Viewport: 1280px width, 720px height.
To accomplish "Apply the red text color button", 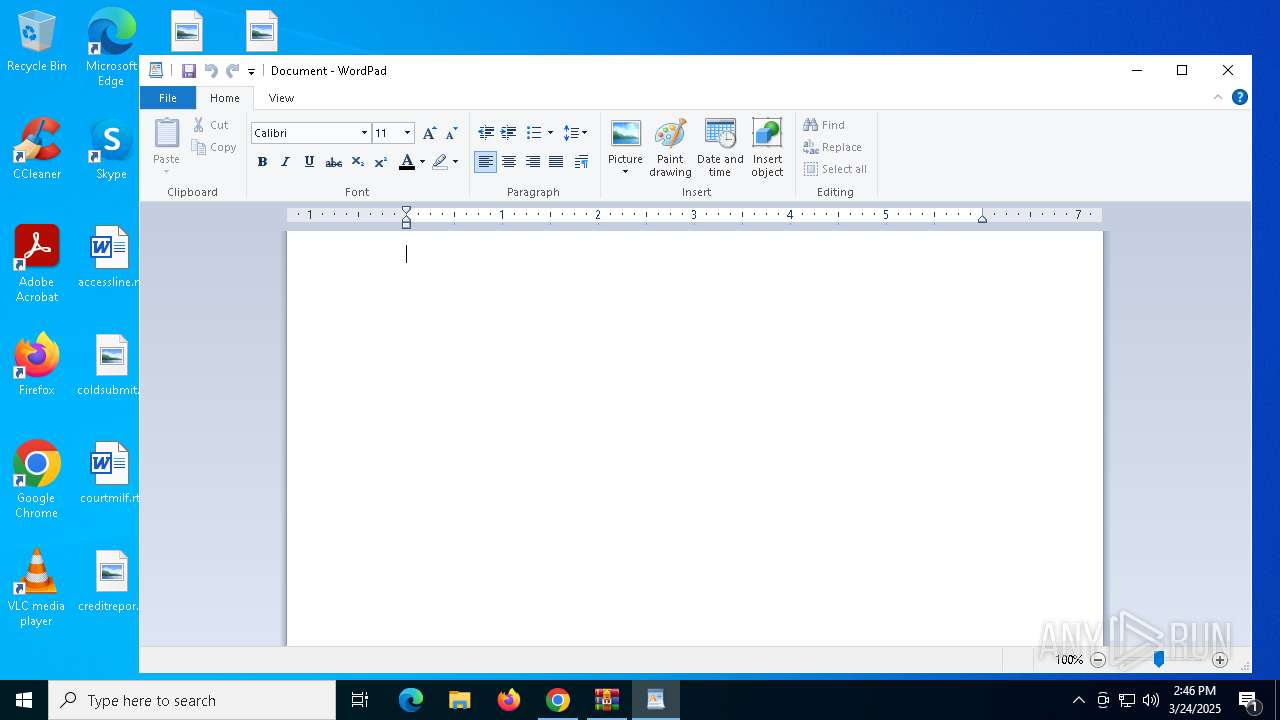I will 407,162.
